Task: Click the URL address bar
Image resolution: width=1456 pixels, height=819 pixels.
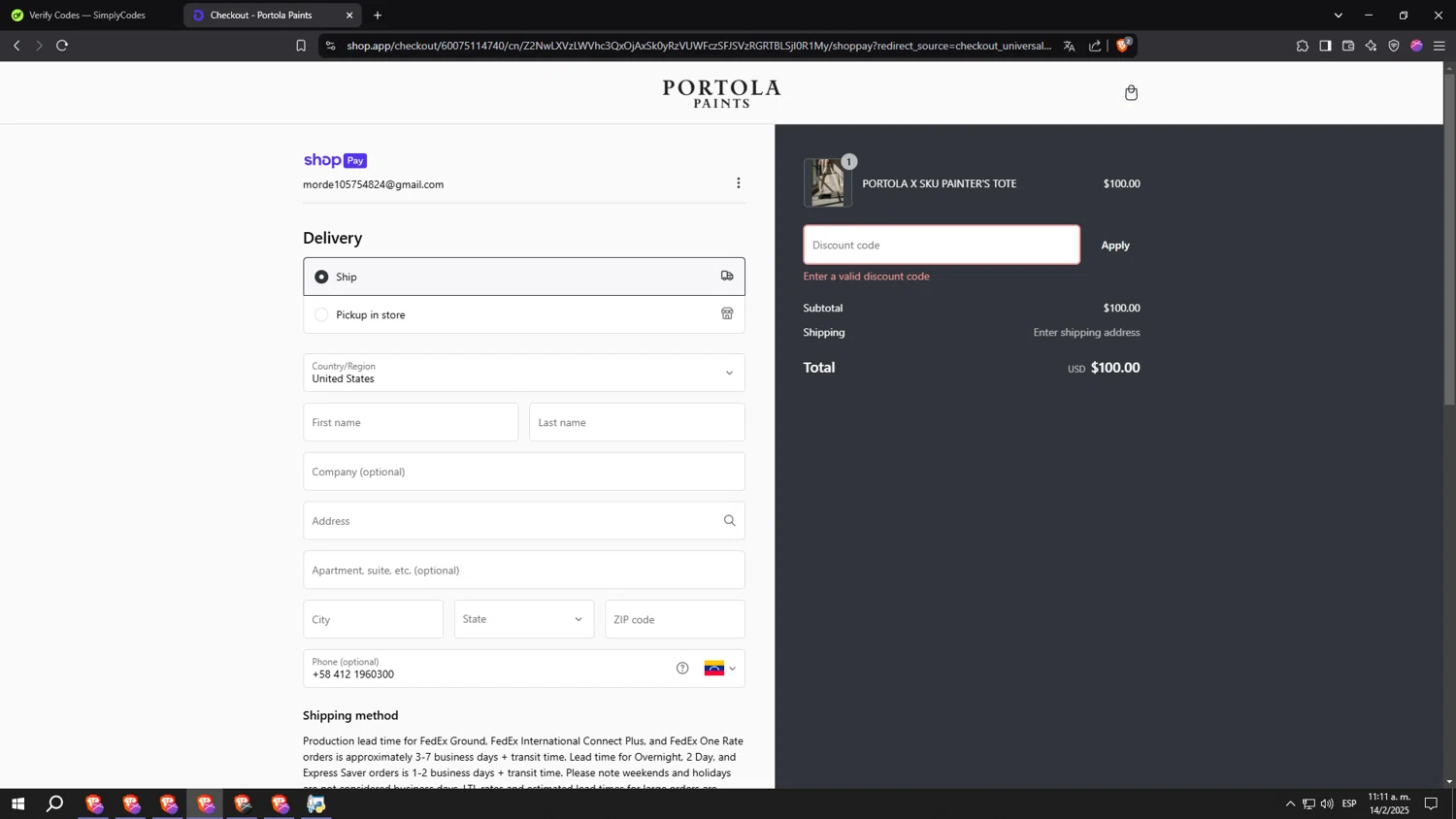Action: (x=699, y=46)
